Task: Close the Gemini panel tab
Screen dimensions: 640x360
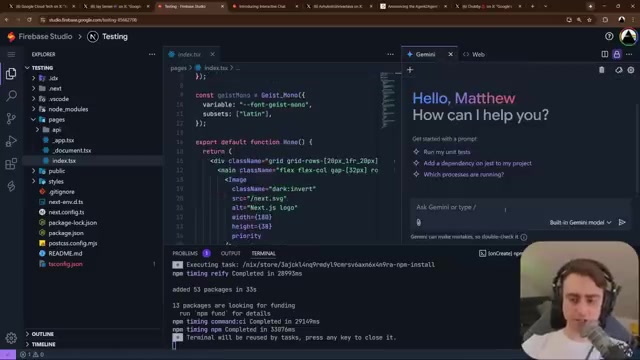Action: (450, 54)
